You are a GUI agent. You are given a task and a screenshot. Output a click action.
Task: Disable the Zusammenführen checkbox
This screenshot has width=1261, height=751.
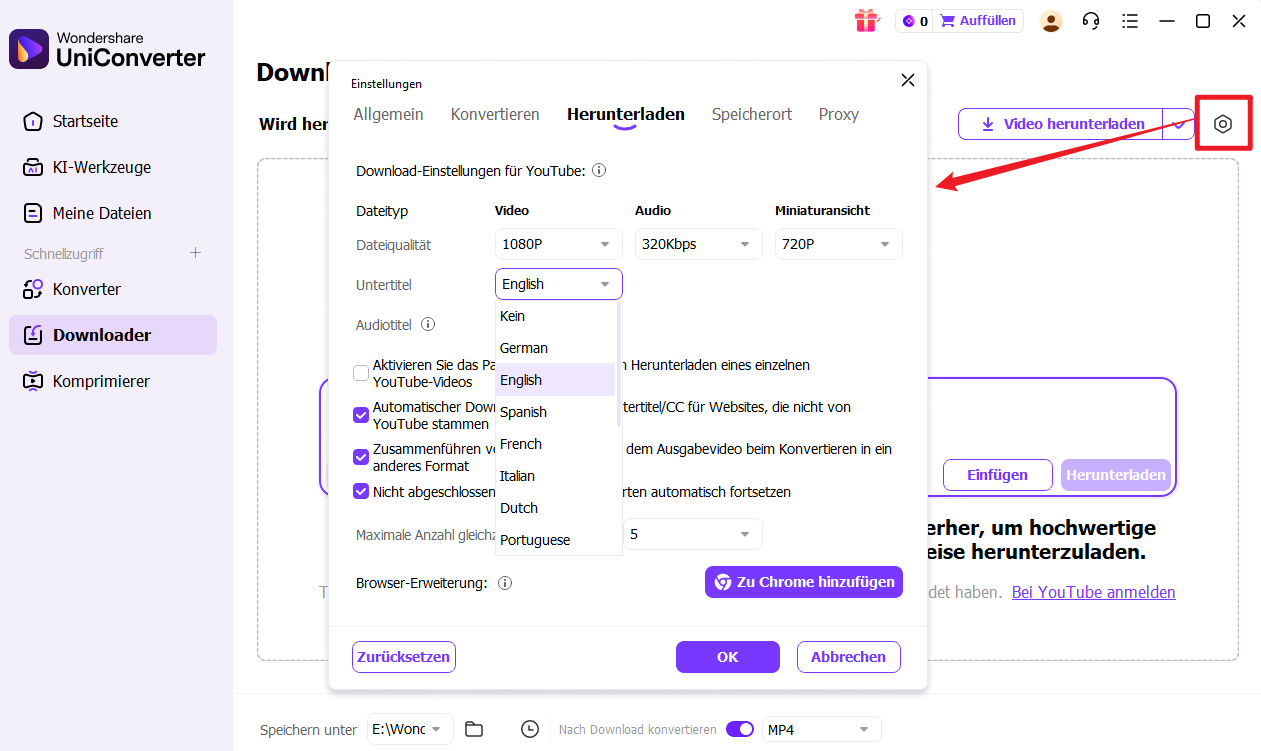[x=361, y=457]
